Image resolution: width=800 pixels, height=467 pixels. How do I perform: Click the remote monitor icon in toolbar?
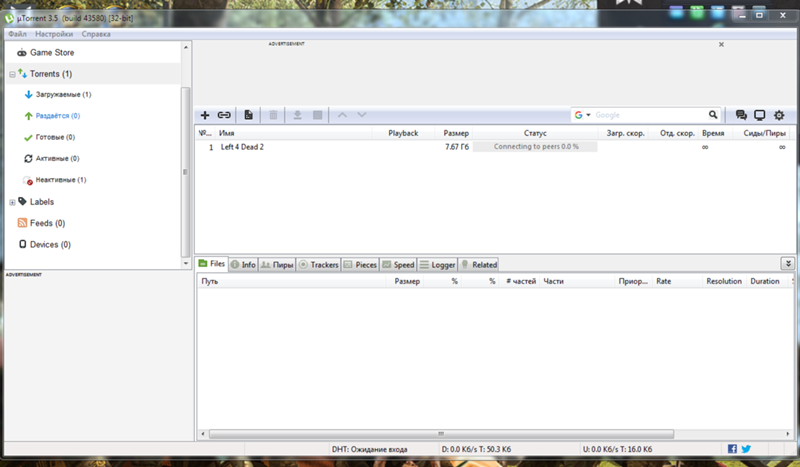(760, 115)
